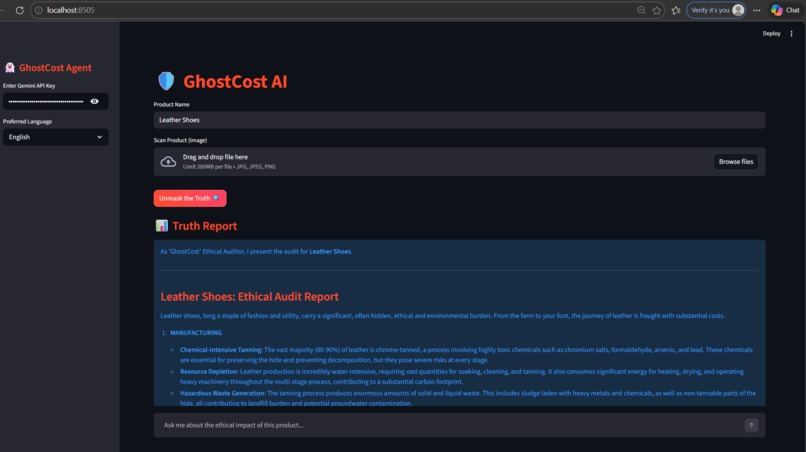The width and height of the screenshot is (806, 452).
Task: Click the 'Truth Report' heading text
Action: coord(205,226)
